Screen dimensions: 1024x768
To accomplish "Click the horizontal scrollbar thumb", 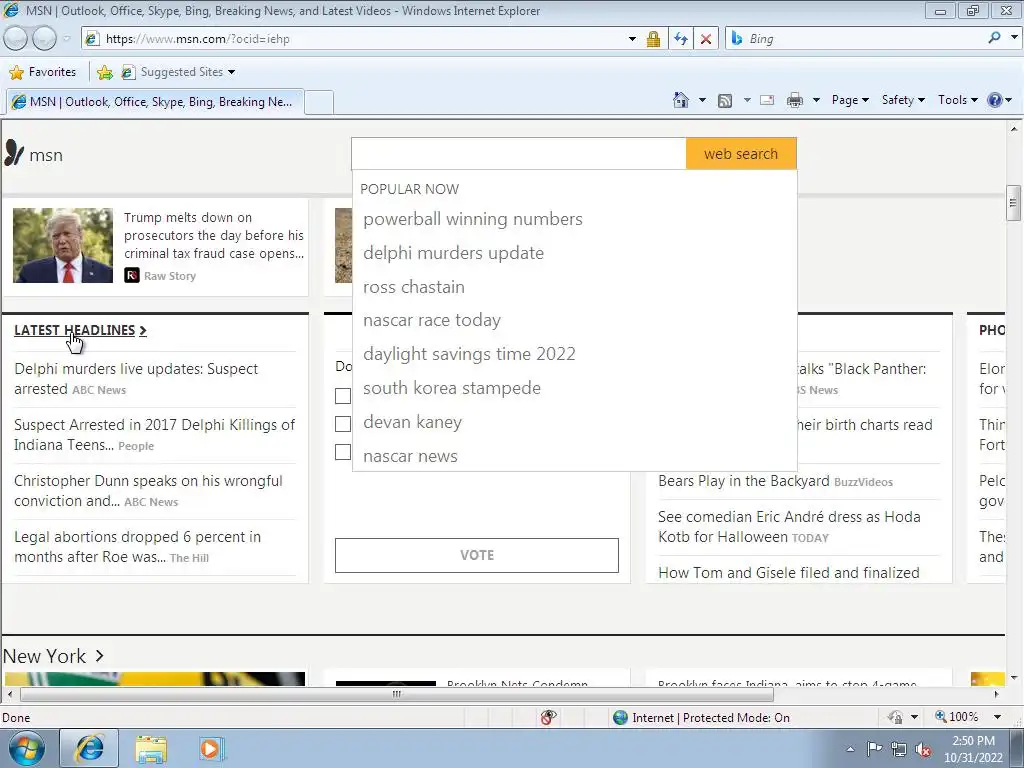I will pos(396,694).
